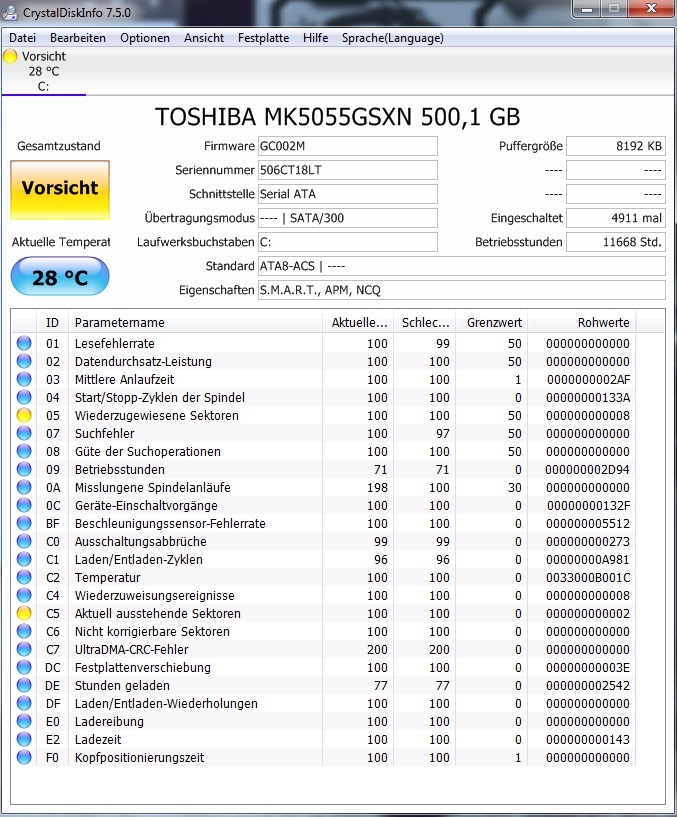
Task: Open the Ansicht menu
Action: [204, 38]
